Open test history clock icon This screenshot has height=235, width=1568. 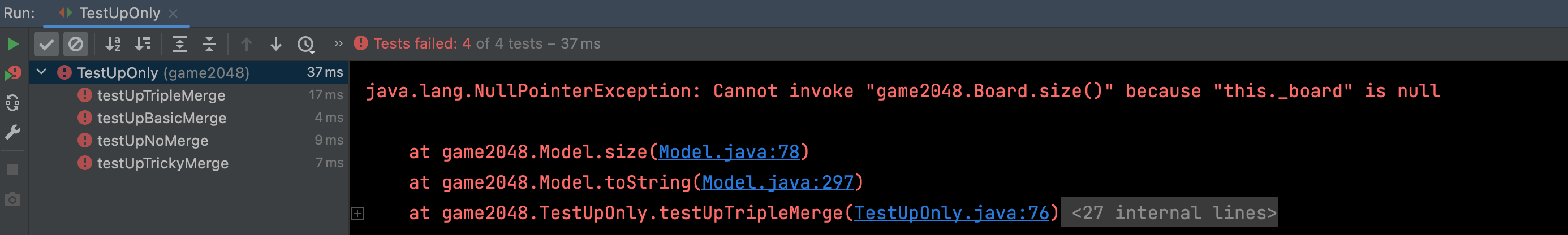coord(305,44)
